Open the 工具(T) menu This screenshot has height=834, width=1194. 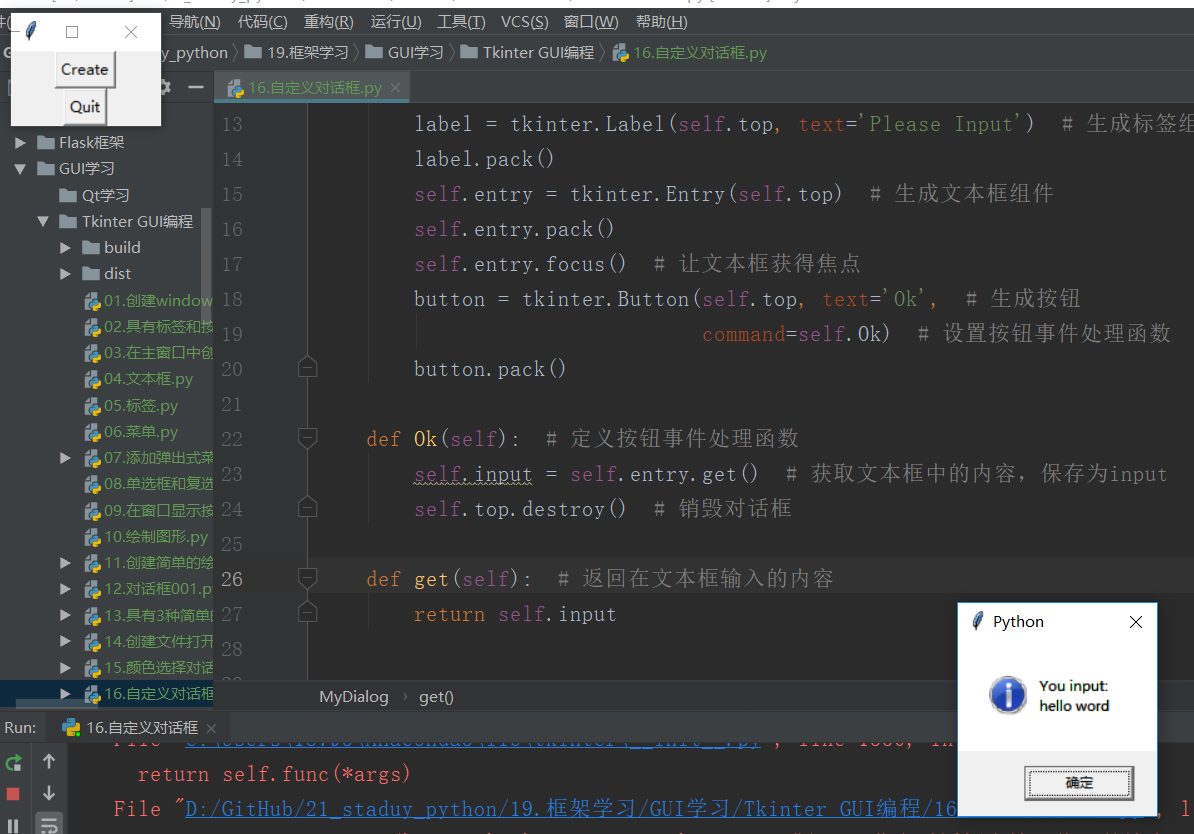(461, 22)
